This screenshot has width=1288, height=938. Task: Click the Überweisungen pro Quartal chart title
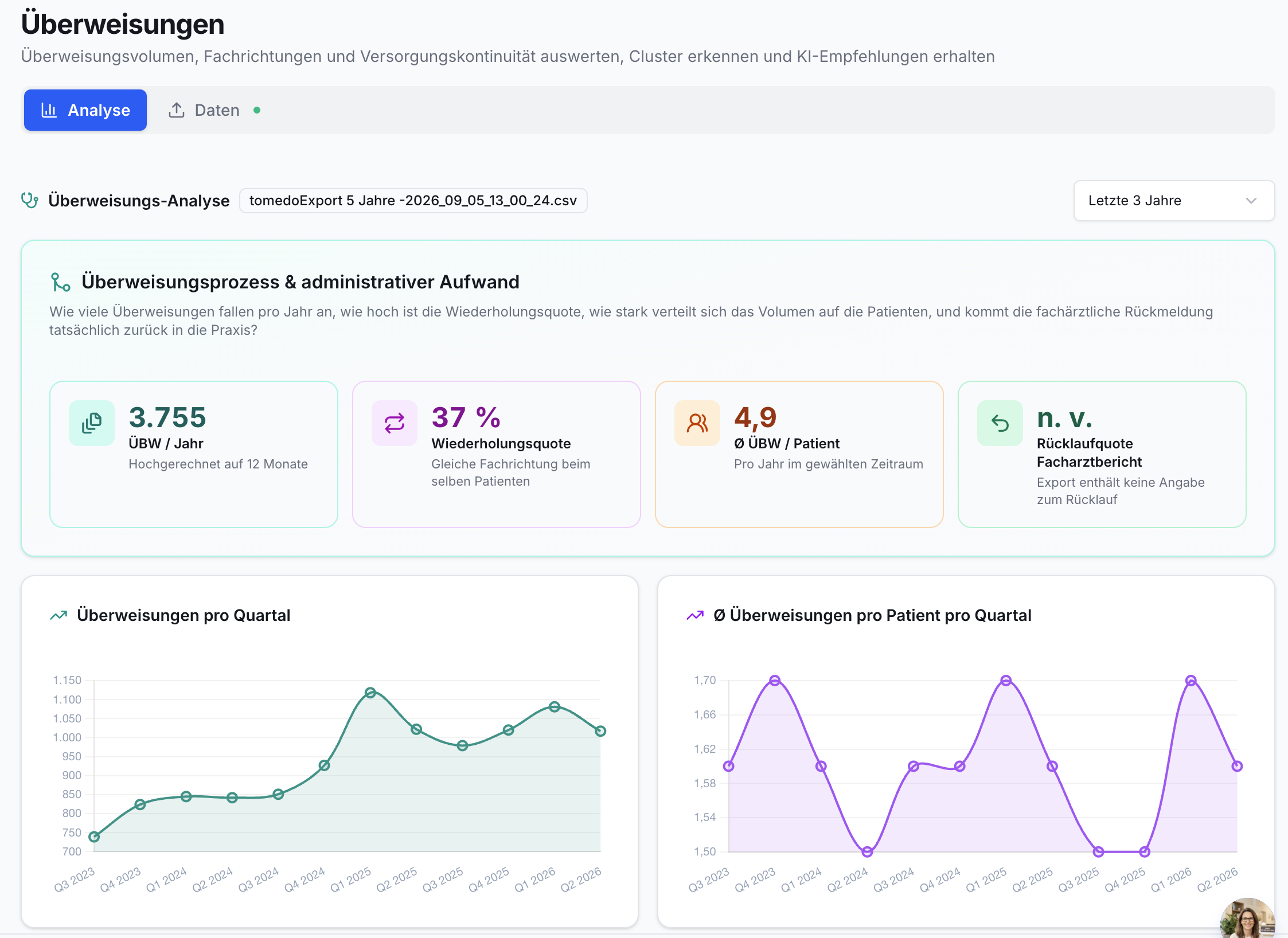click(184, 615)
